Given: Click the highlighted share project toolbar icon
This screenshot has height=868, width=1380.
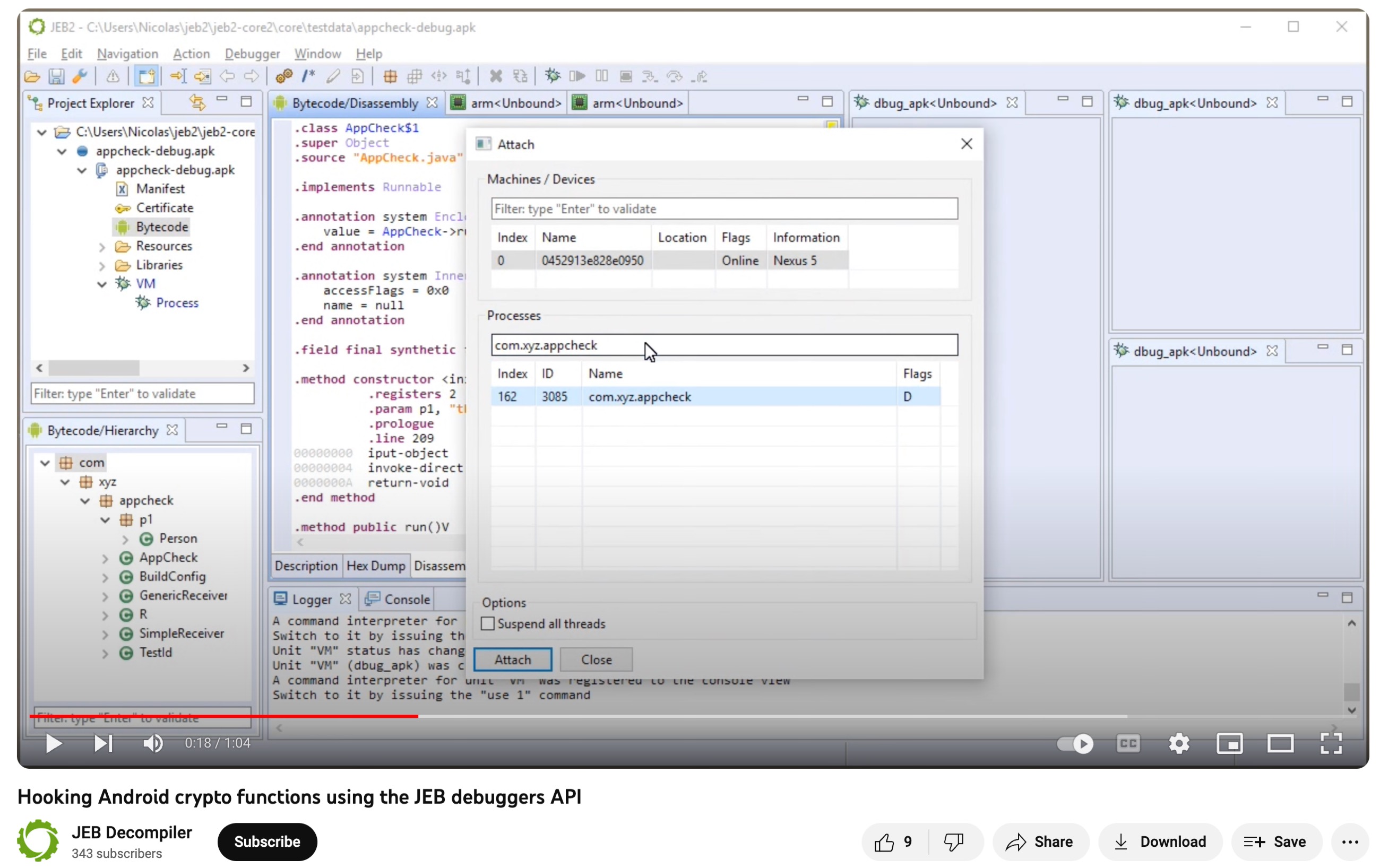Looking at the screenshot, I should [145, 76].
